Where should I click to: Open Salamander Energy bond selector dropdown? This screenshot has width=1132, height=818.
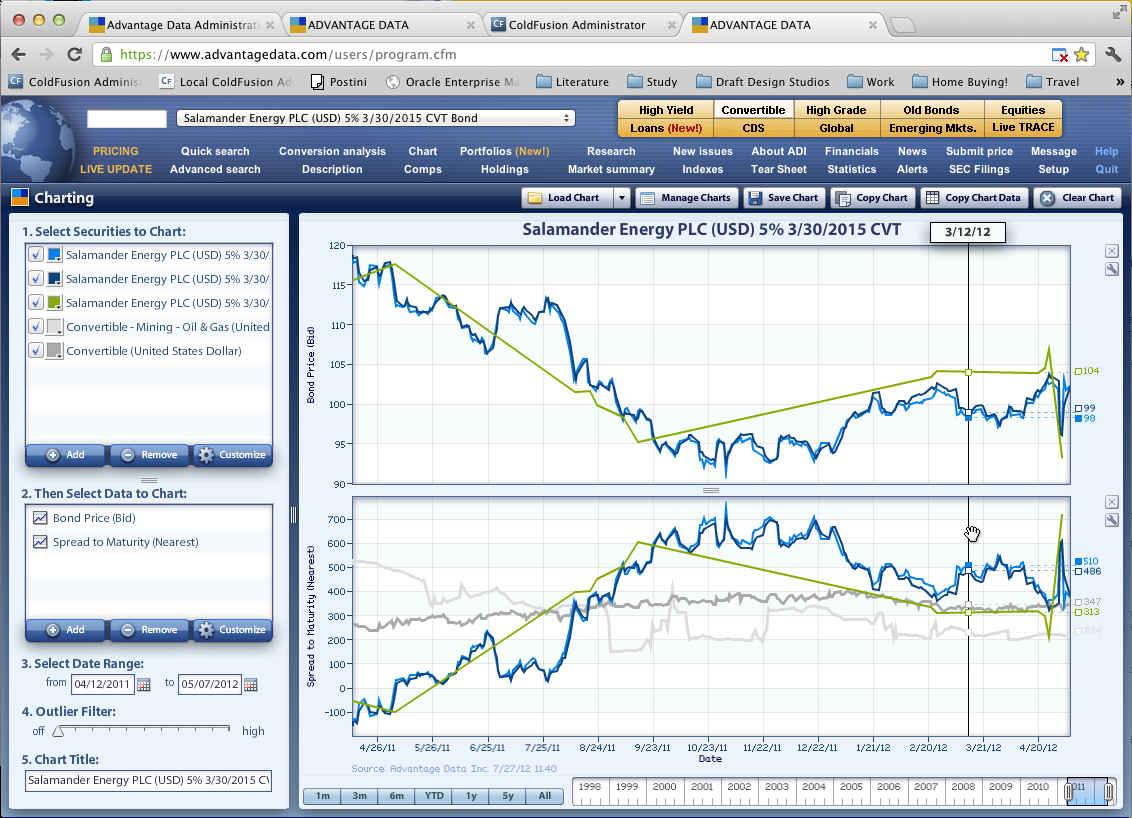(x=375, y=118)
